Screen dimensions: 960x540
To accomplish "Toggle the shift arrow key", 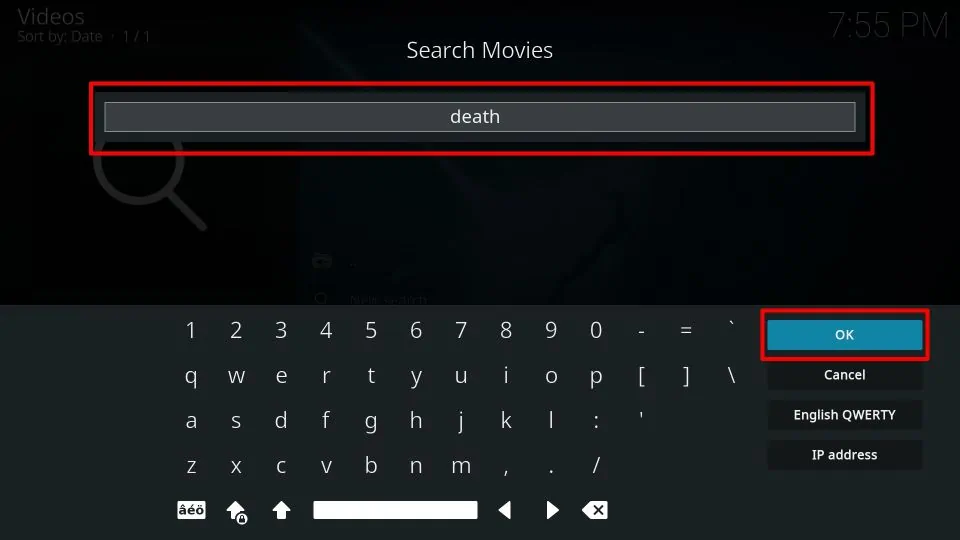I will [x=281, y=510].
